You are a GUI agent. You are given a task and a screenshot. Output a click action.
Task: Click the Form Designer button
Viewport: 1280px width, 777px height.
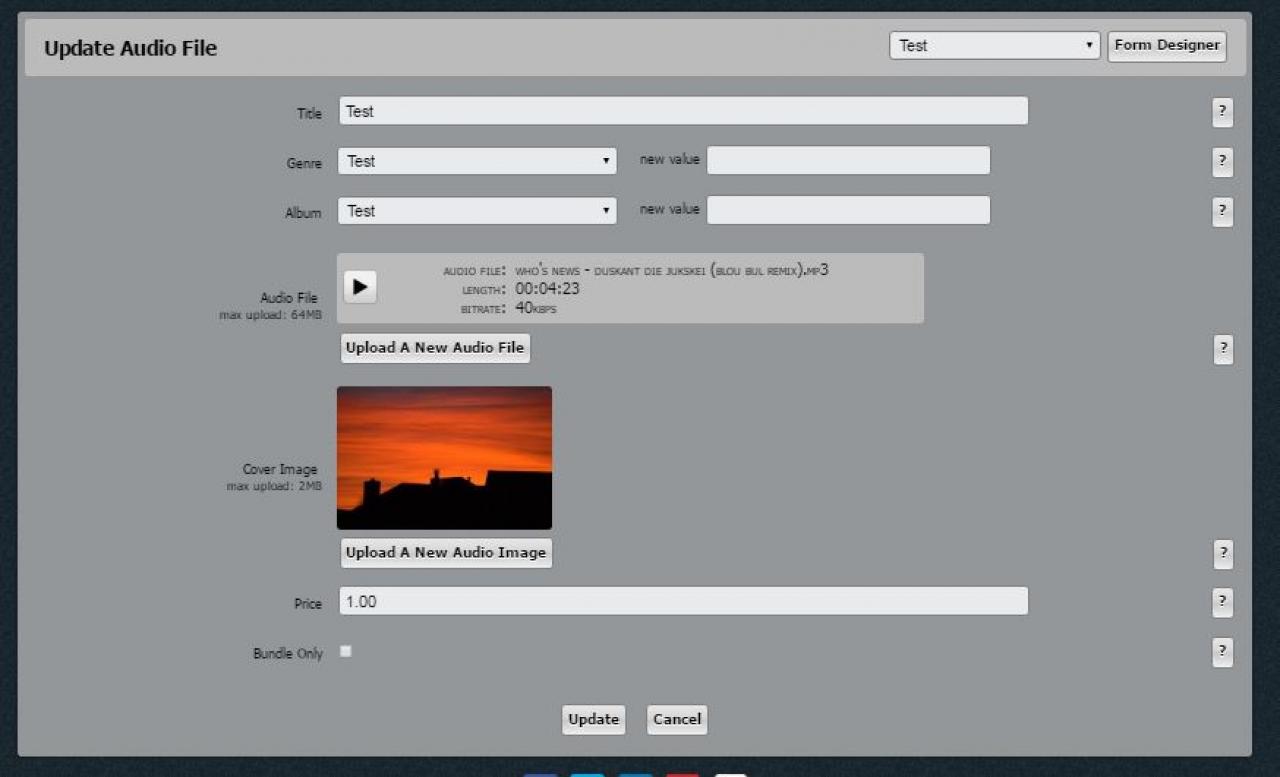(x=1166, y=46)
